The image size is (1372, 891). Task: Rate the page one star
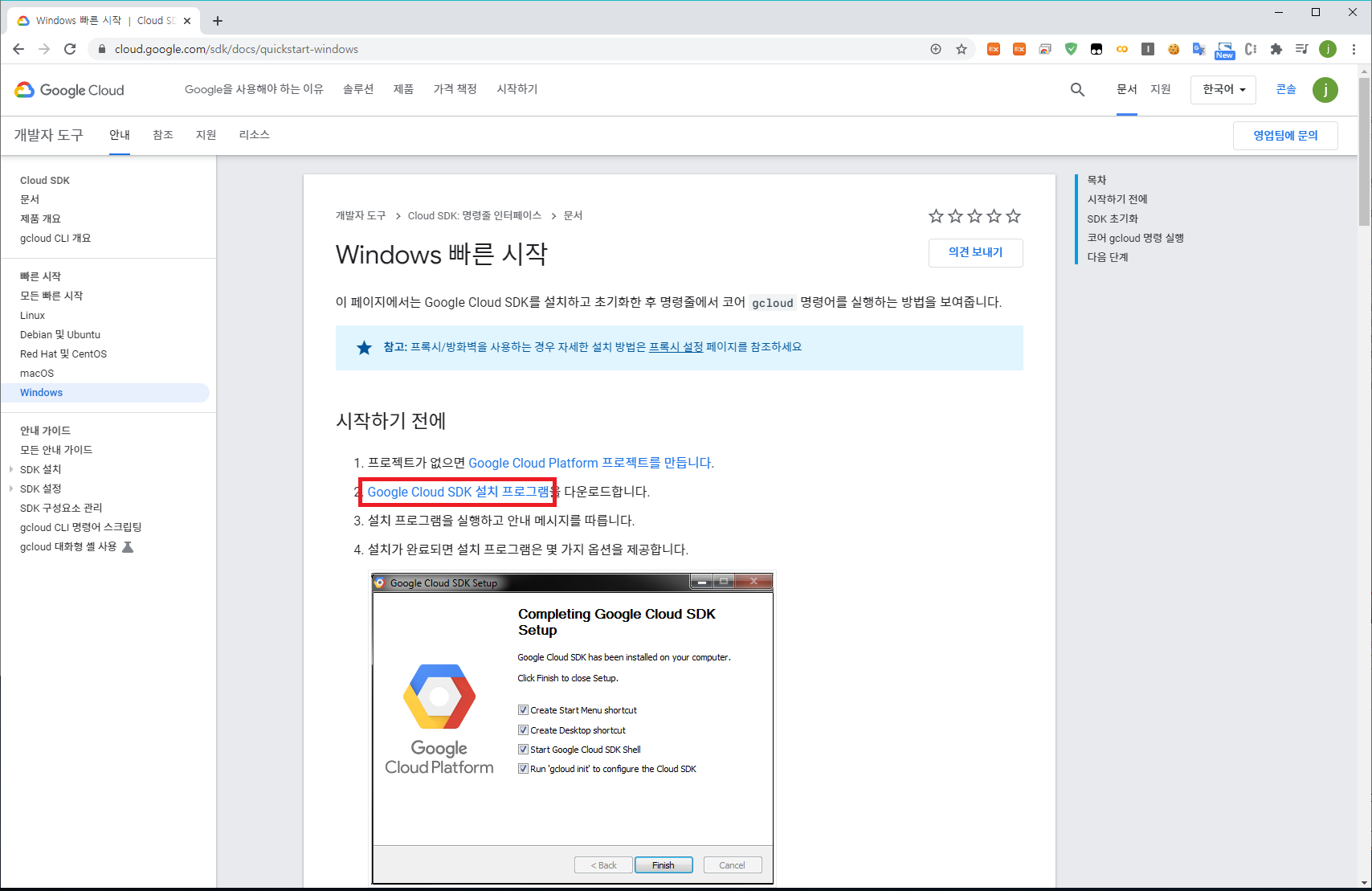pos(936,216)
